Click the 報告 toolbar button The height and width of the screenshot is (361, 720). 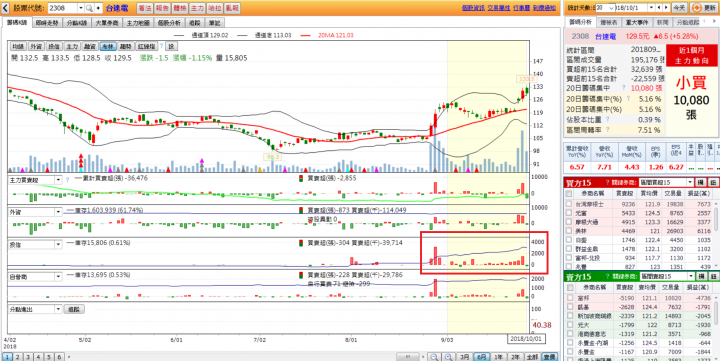pos(162,8)
